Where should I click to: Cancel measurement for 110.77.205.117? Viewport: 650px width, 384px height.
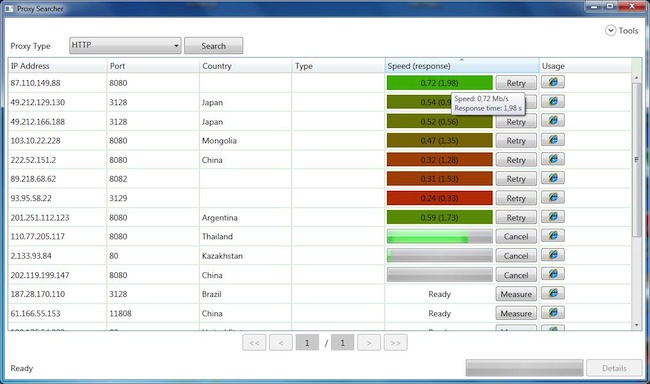(x=516, y=236)
